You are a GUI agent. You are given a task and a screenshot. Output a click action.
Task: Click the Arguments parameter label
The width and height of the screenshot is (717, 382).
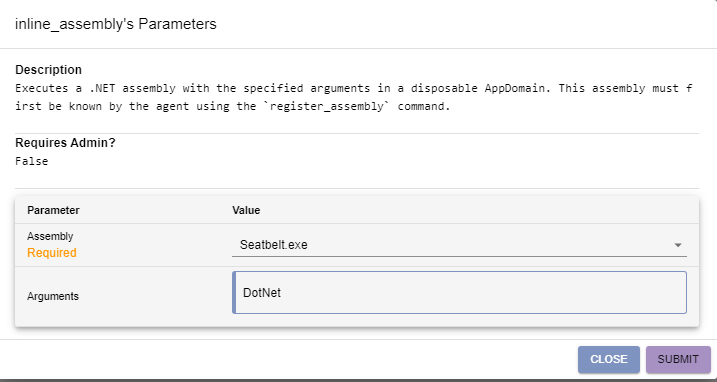[53, 296]
